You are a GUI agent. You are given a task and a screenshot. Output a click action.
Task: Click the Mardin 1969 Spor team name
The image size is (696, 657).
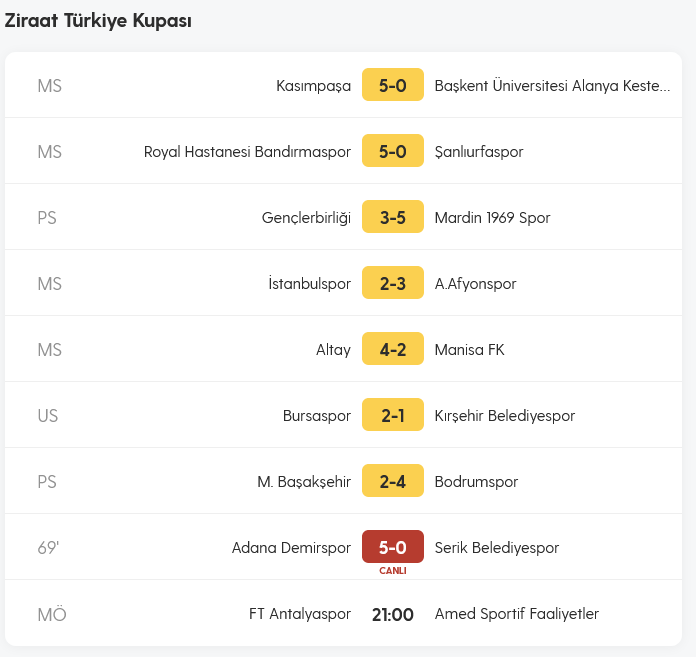[x=492, y=218]
